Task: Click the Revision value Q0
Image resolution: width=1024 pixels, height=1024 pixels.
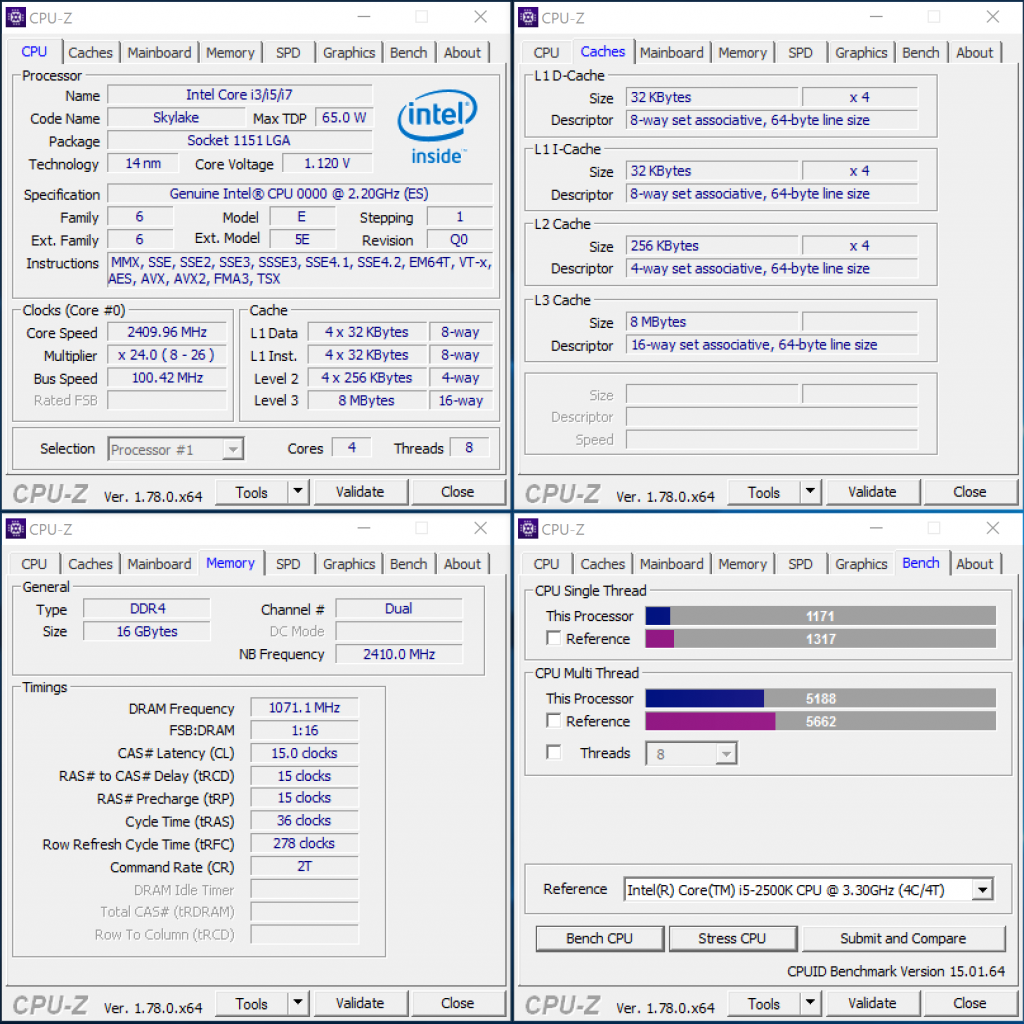Action: [459, 240]
